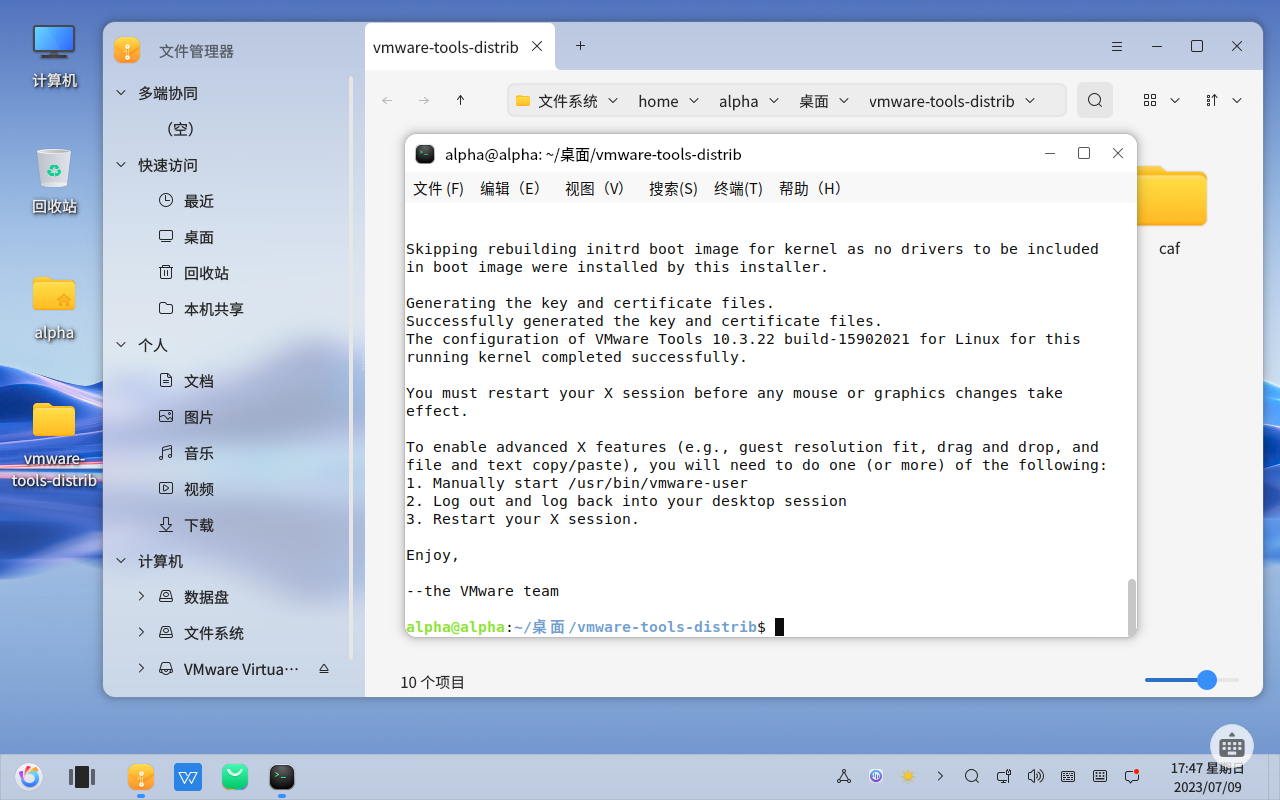
Task: Collapse the 计算机 sidebar section
Action: click(121, 561)
